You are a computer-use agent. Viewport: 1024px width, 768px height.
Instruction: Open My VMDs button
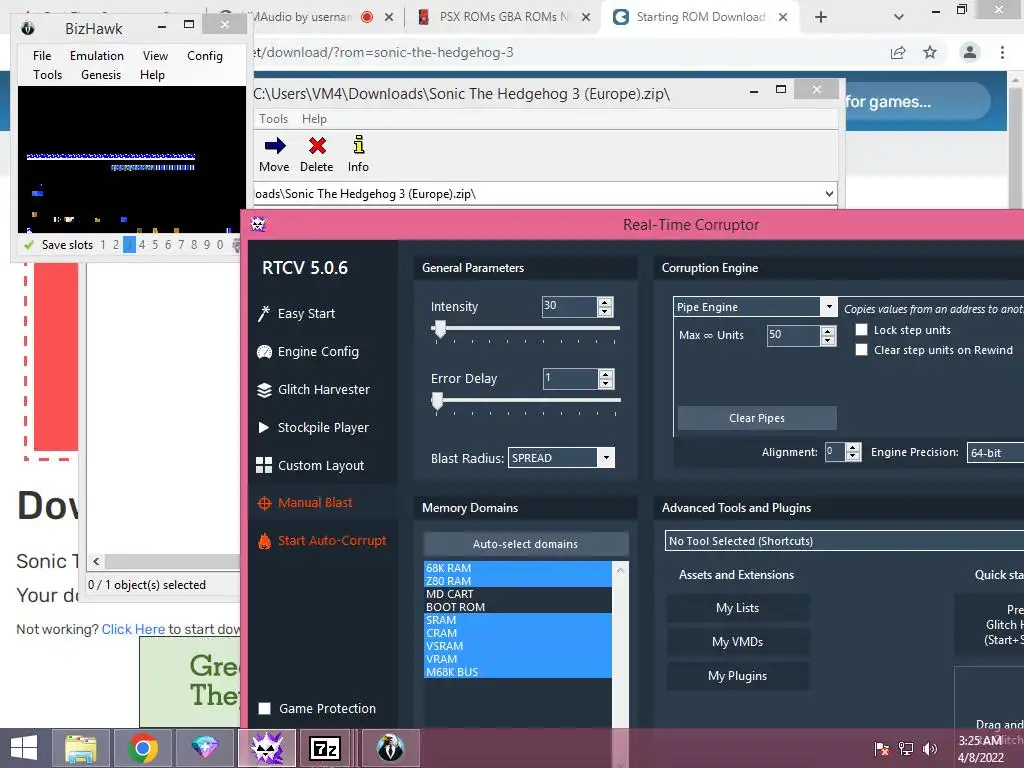[x=738, y=642]
